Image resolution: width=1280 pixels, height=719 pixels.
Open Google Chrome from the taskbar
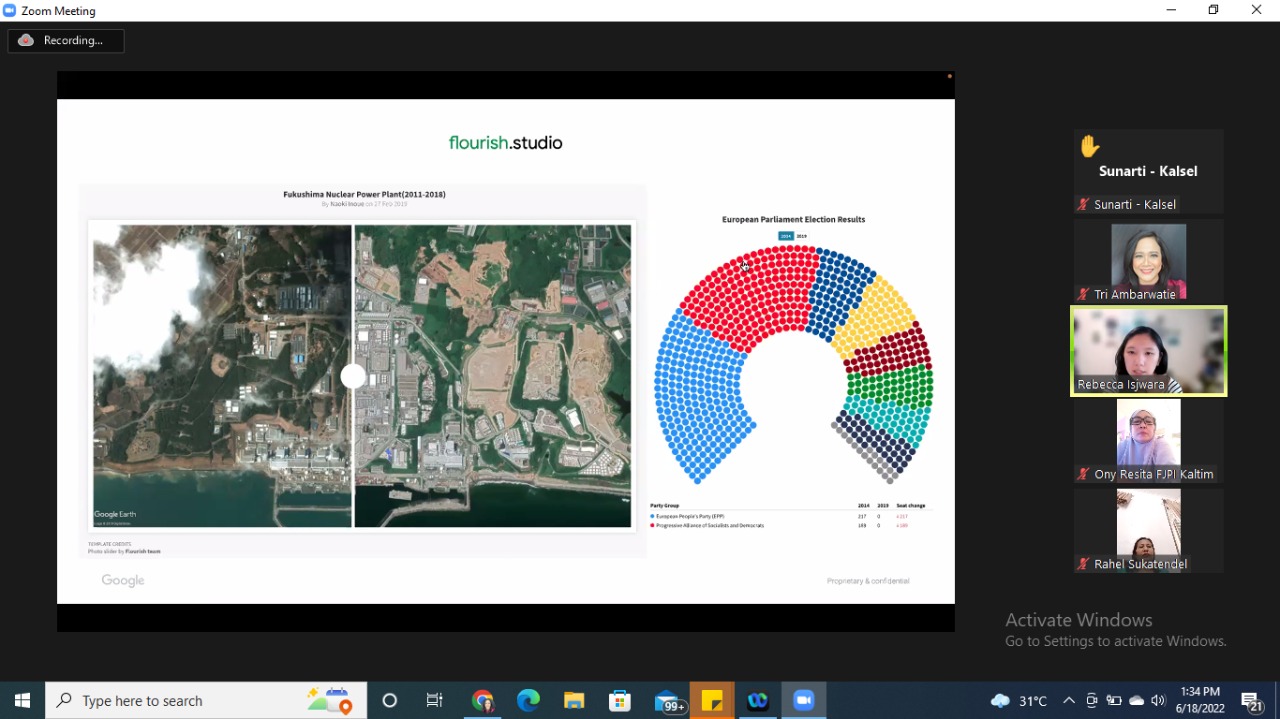coord(483,700)
